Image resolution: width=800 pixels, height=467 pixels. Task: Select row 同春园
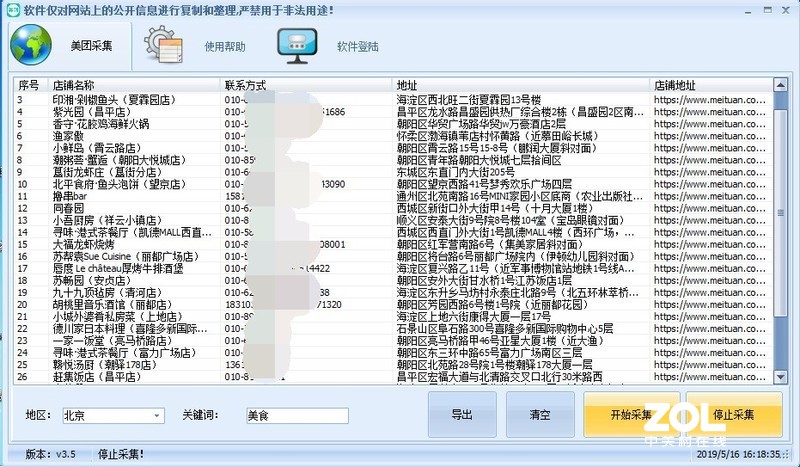(x=393, y=208)
